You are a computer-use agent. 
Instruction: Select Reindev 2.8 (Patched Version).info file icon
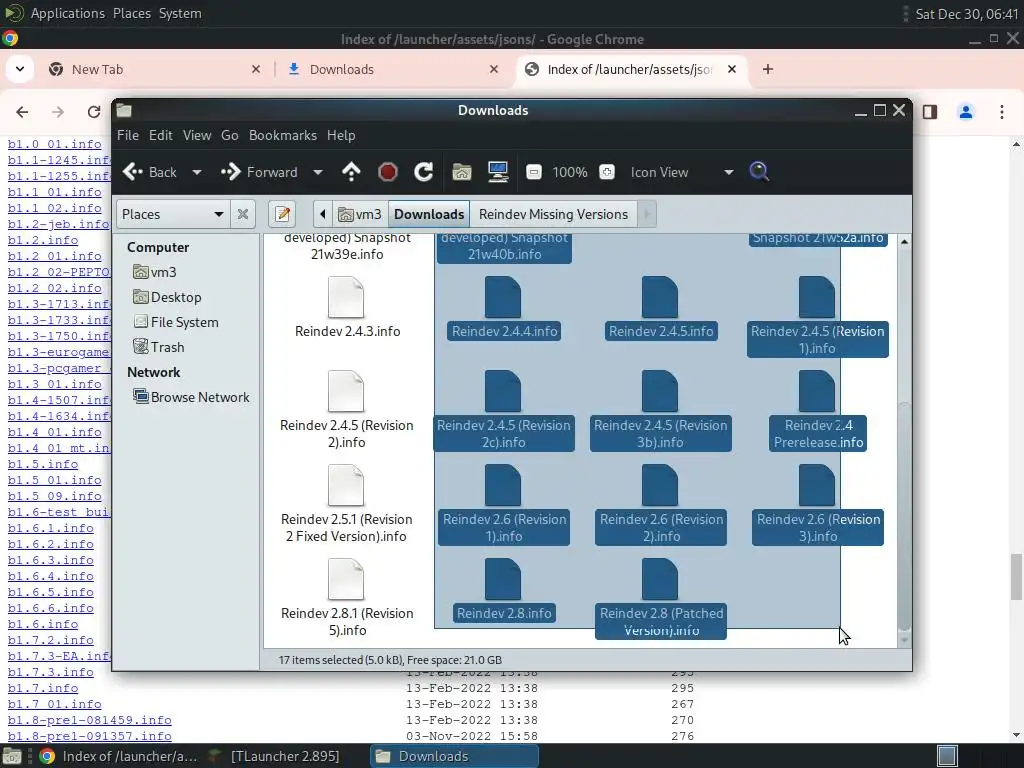tap(660, 579)
